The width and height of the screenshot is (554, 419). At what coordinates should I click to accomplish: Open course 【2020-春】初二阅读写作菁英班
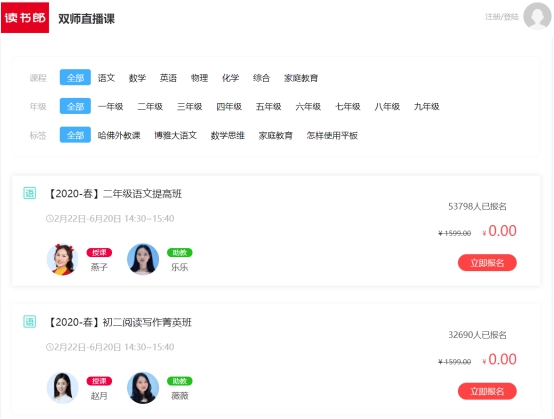pyautogui.click(x=119, y=322)
